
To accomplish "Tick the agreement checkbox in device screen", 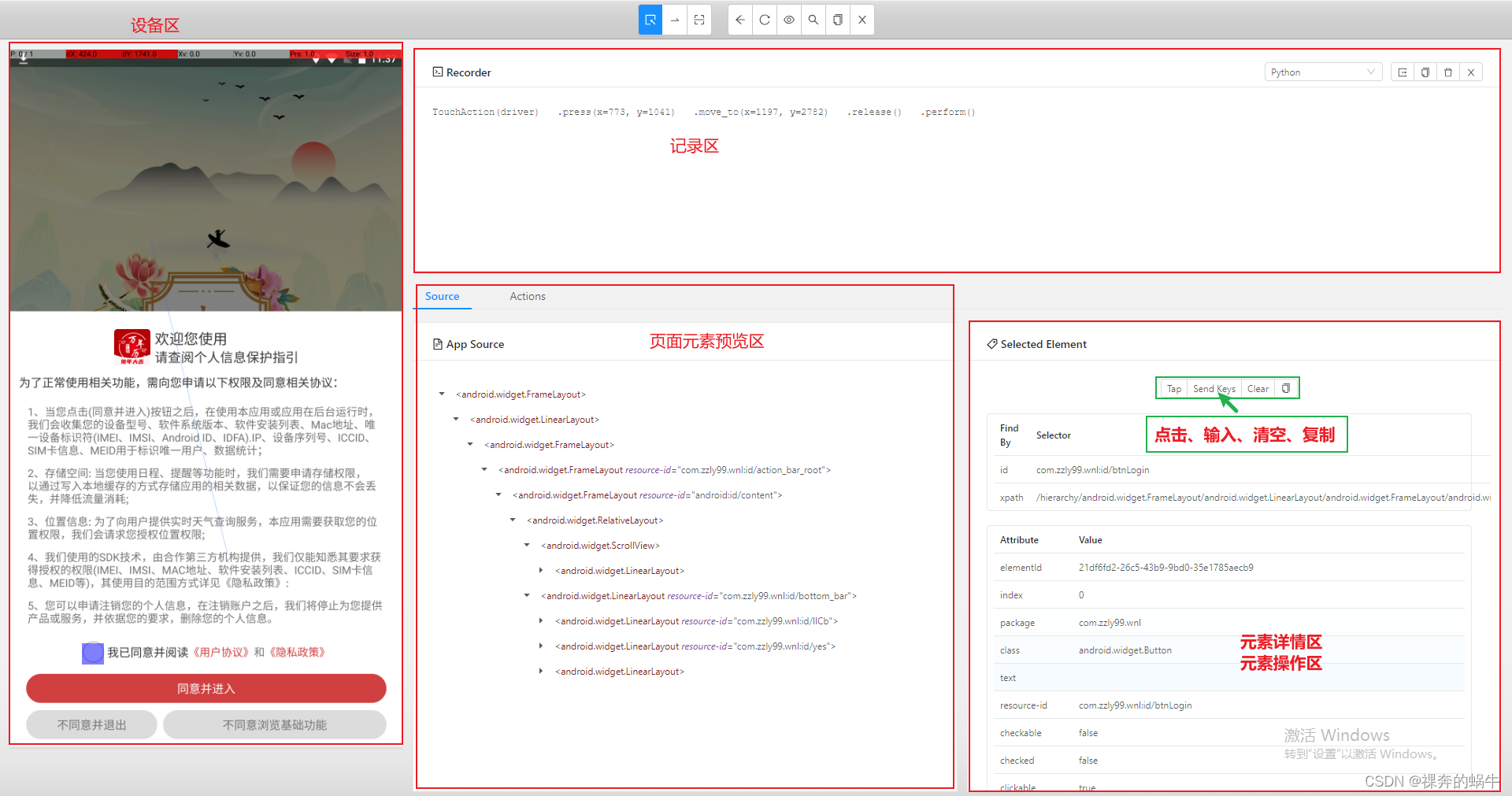I will point(93,653).
